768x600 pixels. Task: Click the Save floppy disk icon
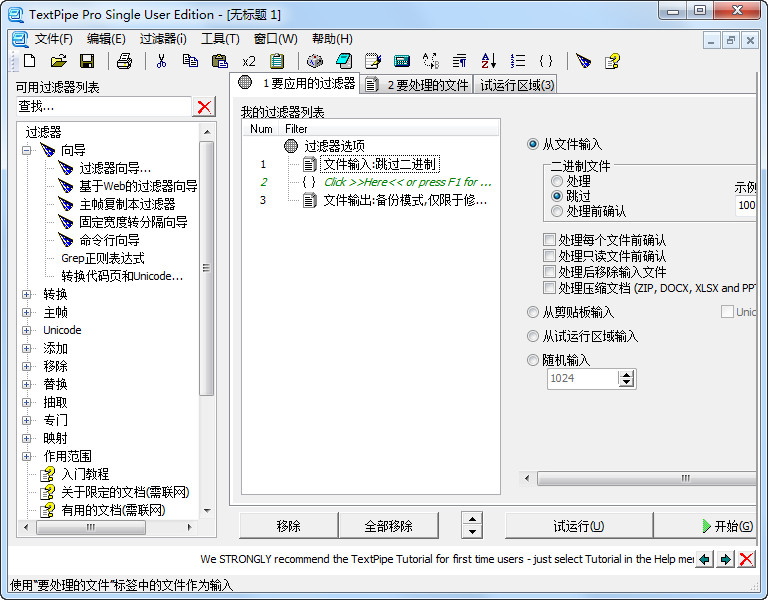coord(87,61)
